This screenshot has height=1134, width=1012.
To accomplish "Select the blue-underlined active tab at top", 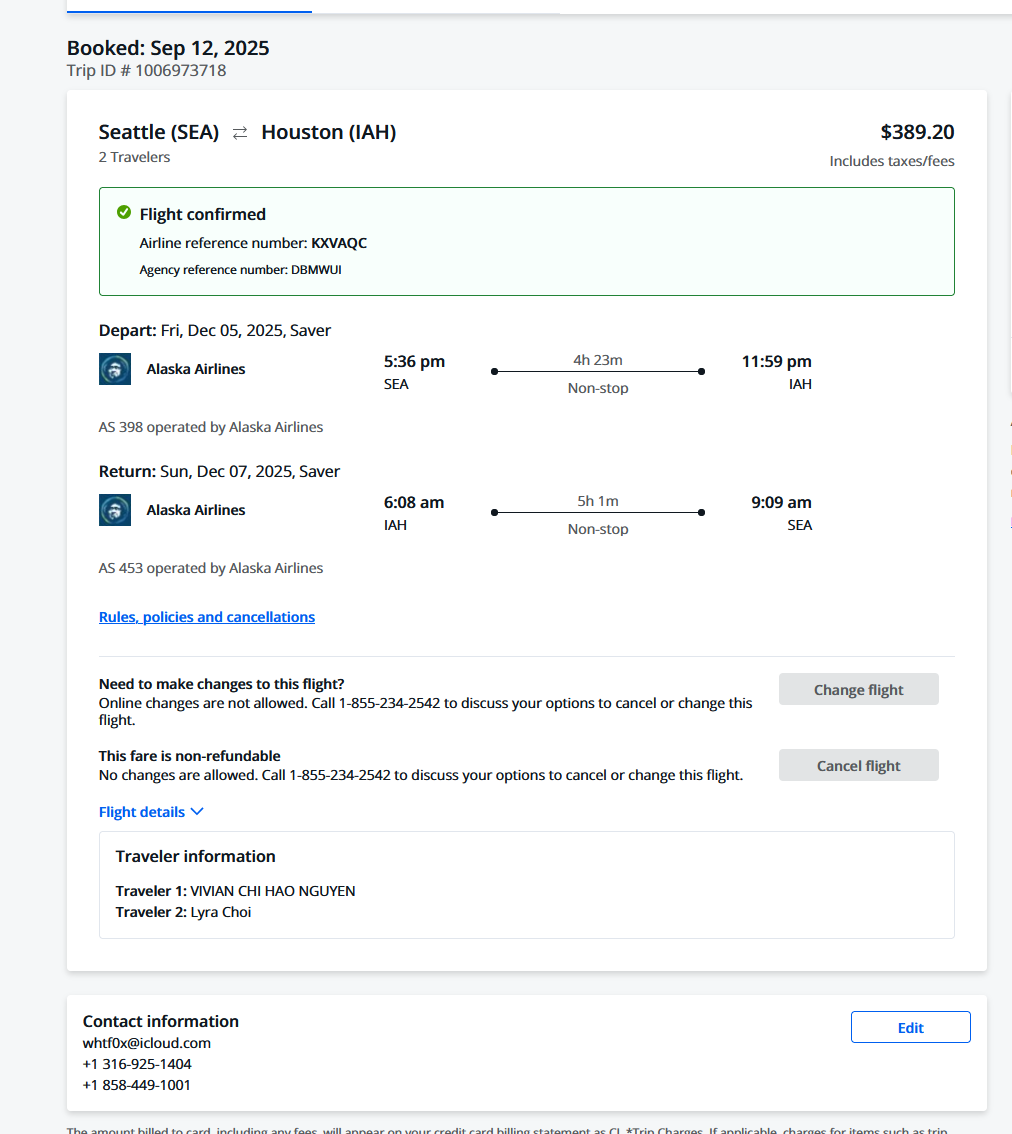I will pos(189,8).
